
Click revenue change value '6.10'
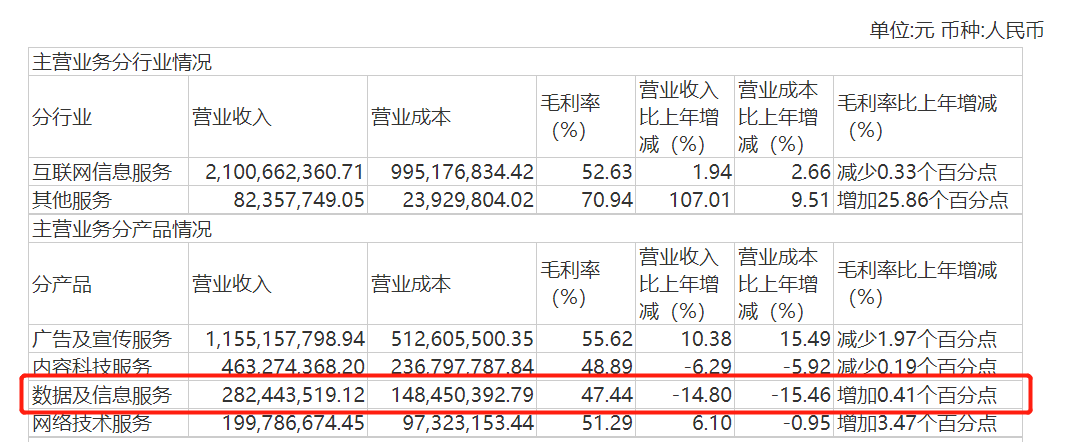(x=710, y=424)
